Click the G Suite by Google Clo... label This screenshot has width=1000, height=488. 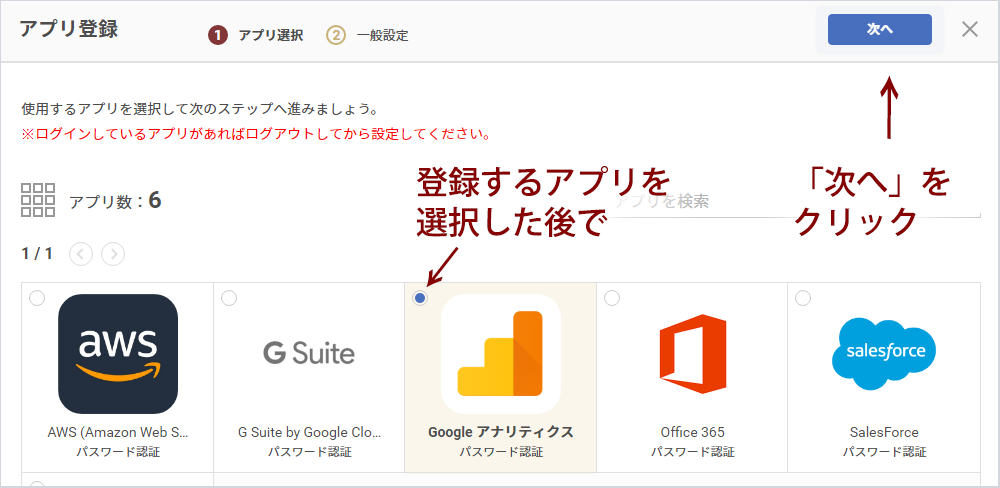[x=309, y=432]
